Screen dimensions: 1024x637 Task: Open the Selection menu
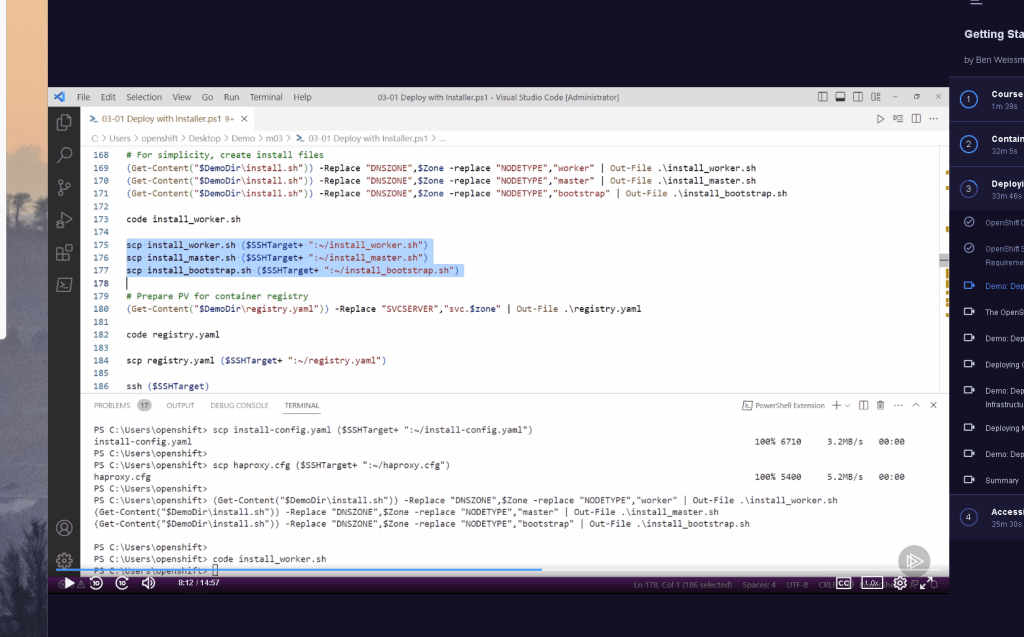pyautogui.click(x=144, y=97)
